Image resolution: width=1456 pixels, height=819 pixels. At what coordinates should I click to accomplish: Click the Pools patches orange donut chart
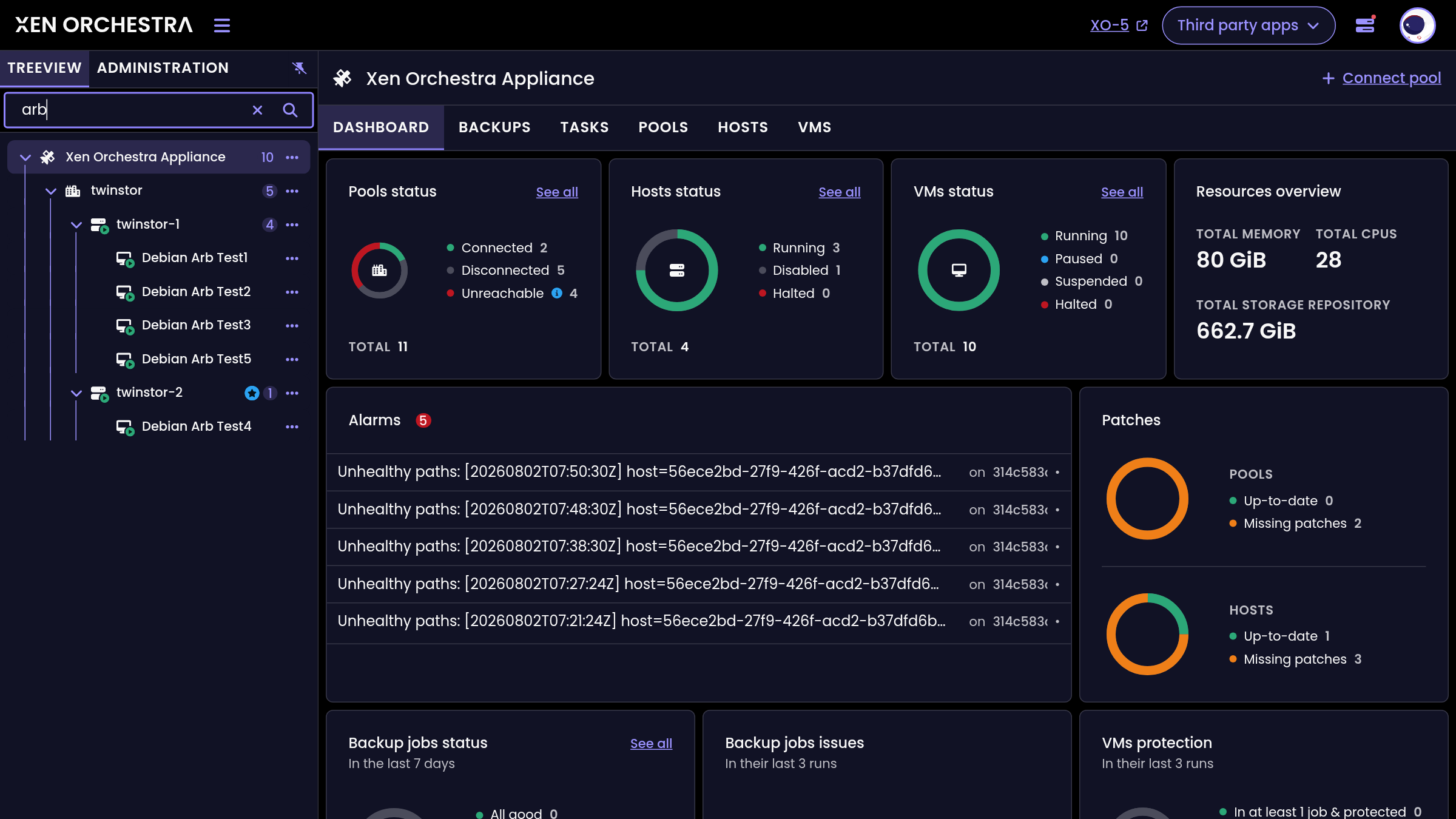(x=1147, y=499)
